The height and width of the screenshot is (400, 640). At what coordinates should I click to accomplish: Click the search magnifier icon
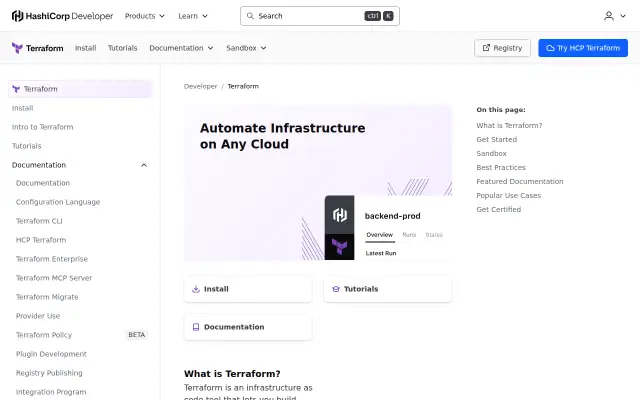[x=250, y=16]
